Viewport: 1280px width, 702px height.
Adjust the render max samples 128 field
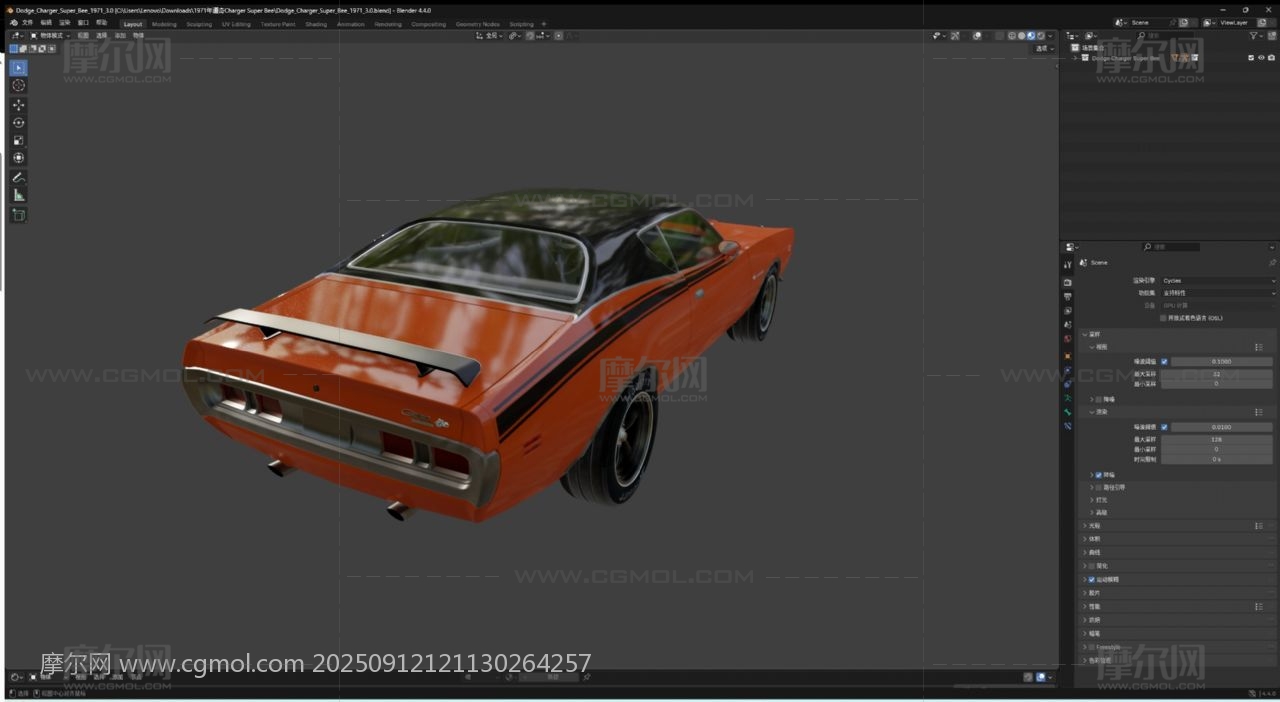[1217, 439]
